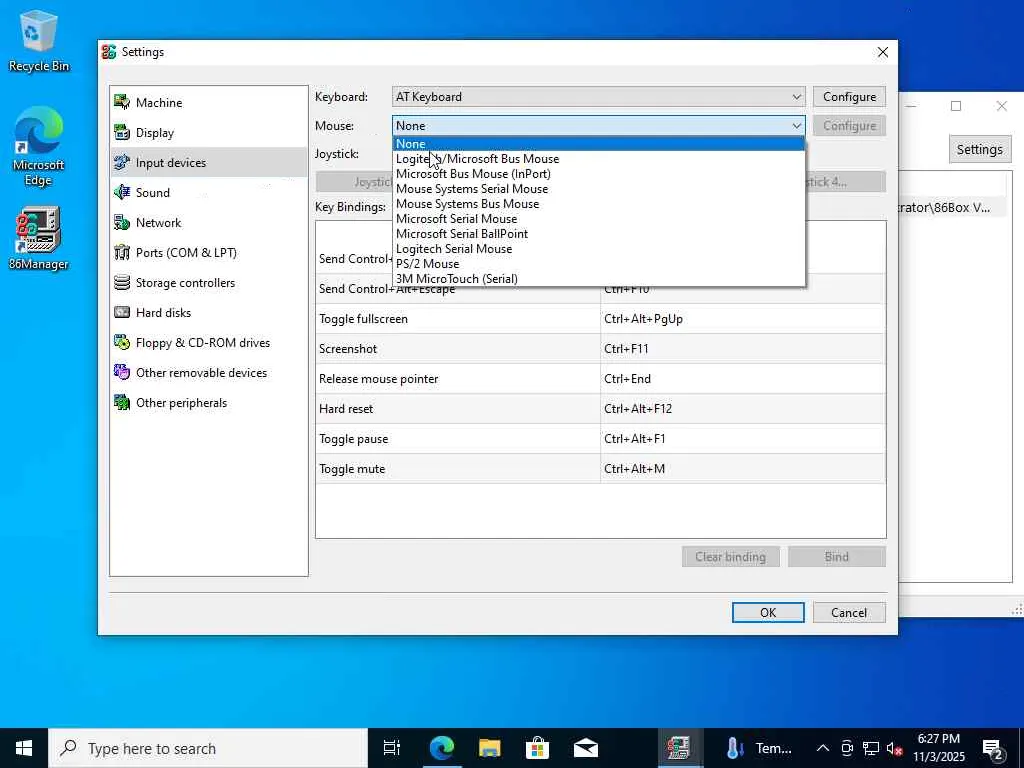Select PS/2 Mouse option
Screen dimensions: 1024x768
598,264
